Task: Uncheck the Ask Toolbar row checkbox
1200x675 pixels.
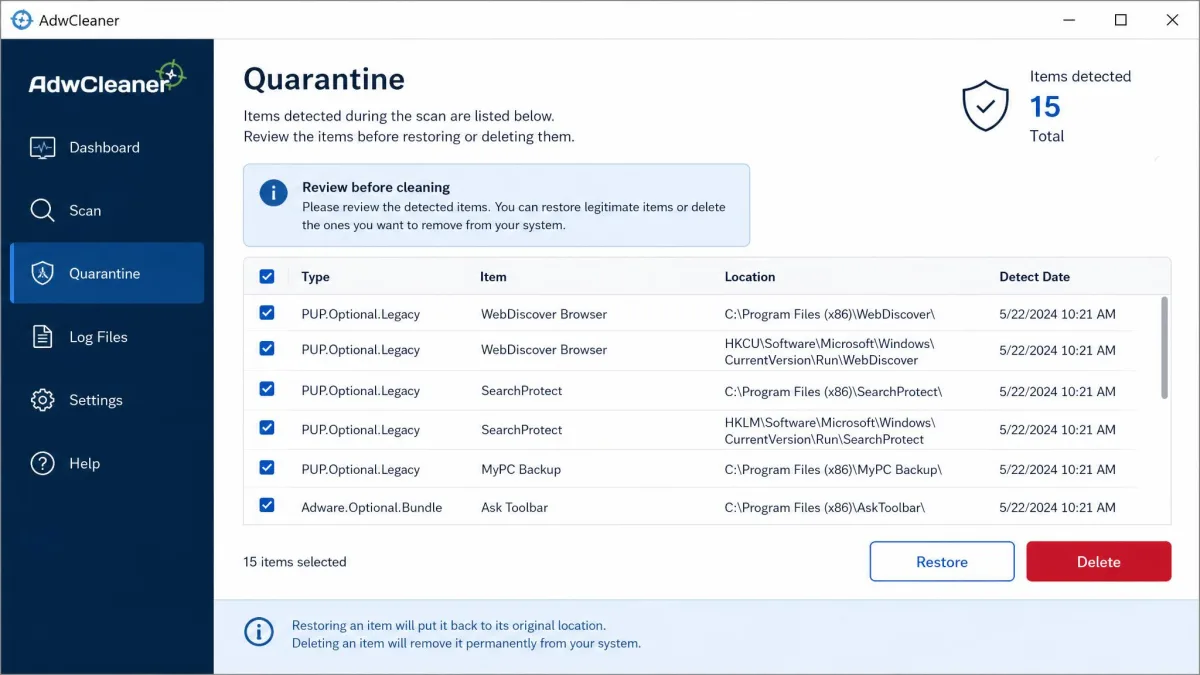Action: 267,506
